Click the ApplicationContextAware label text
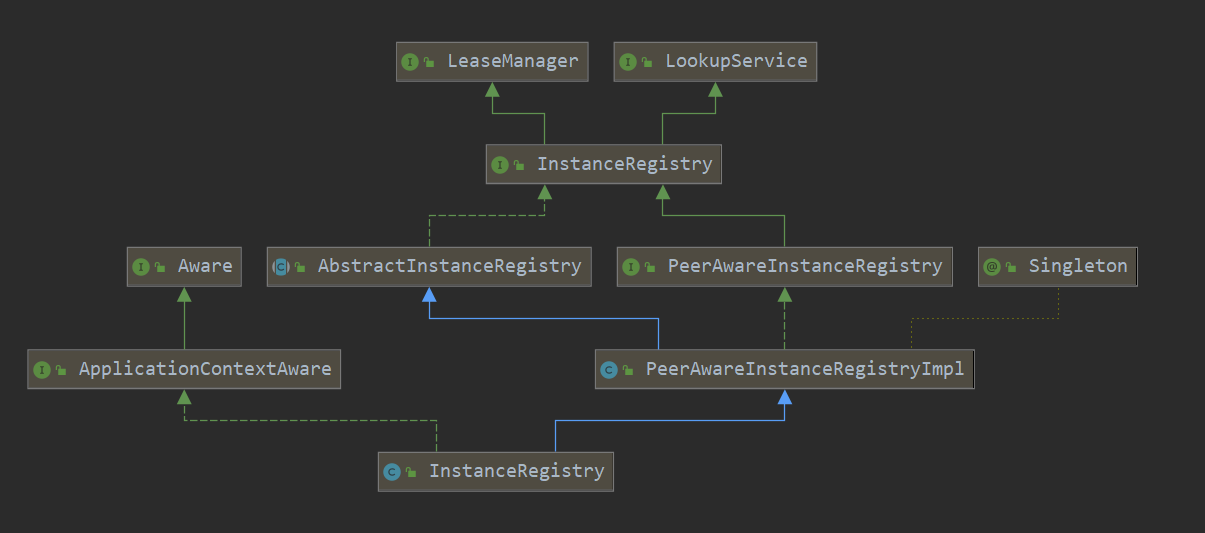The width and height of the screenshot is (1205, 533). (x=205, y=369)
